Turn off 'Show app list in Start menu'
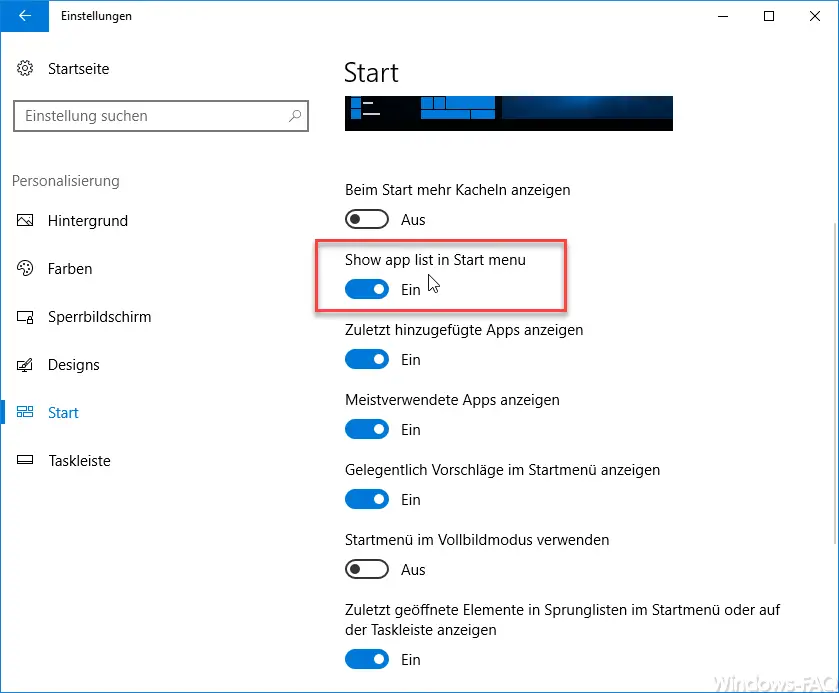Image resolution: width=839 pixels, height=693 pixels. [x=367, y=290]
